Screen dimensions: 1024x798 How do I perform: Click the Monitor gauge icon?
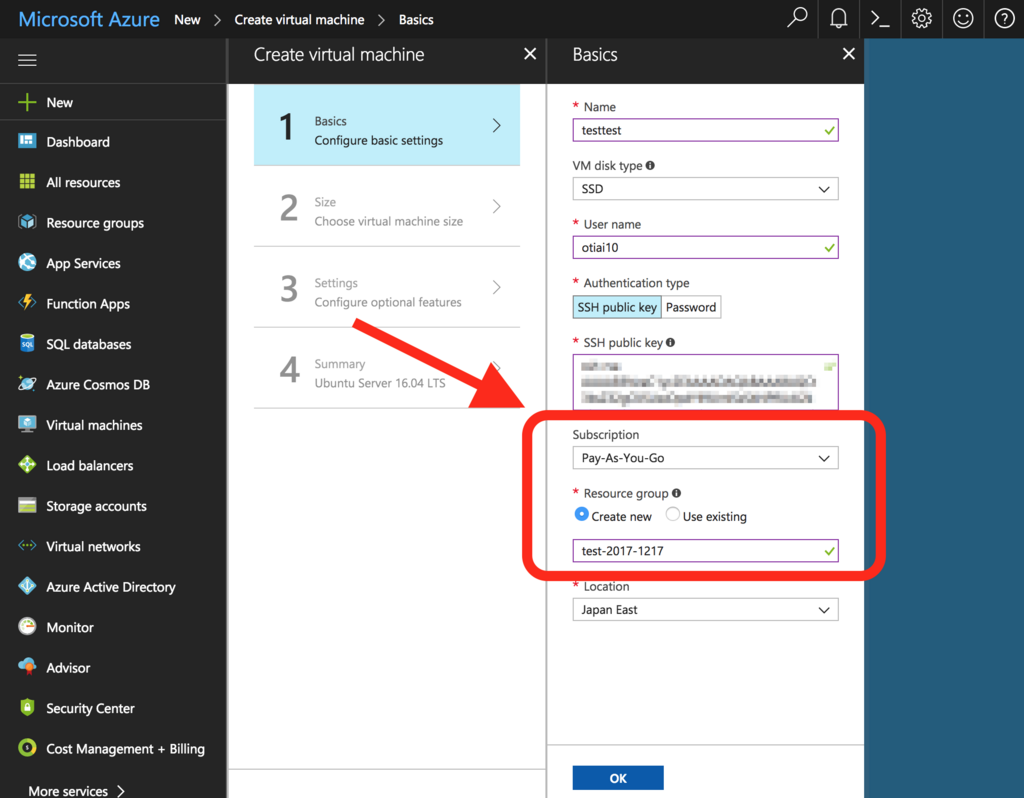(27, 627)
